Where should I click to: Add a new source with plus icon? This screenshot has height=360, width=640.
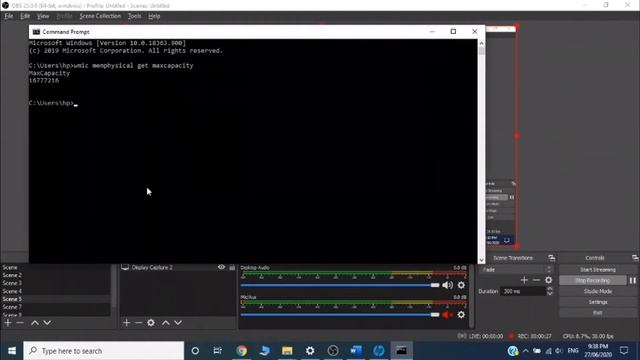point(126,323)
